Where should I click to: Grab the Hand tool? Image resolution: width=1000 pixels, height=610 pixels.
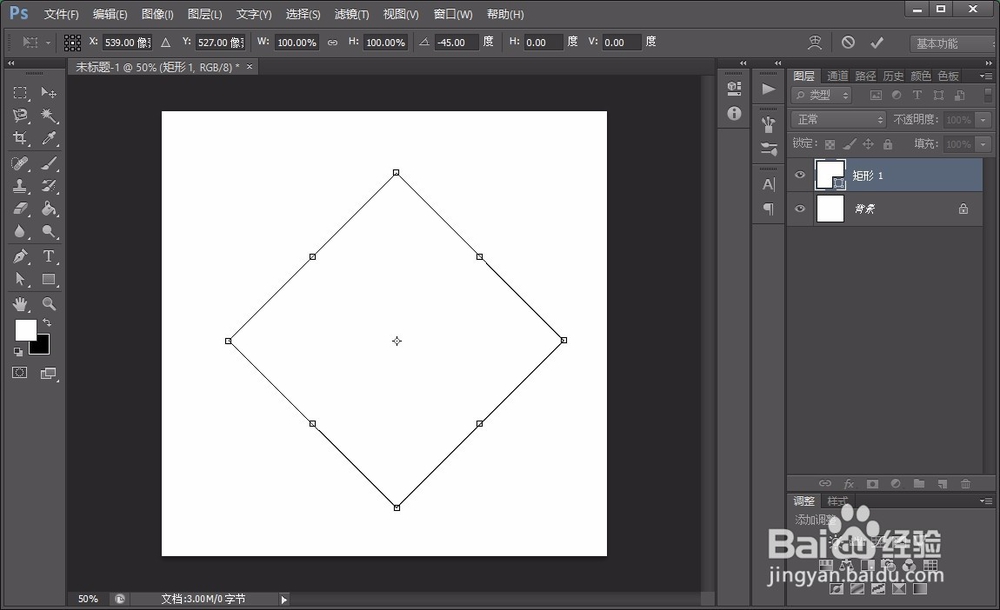(22, 304)
